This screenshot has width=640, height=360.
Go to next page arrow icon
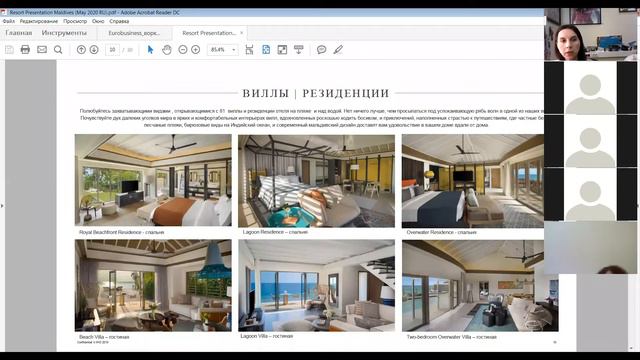94,50
